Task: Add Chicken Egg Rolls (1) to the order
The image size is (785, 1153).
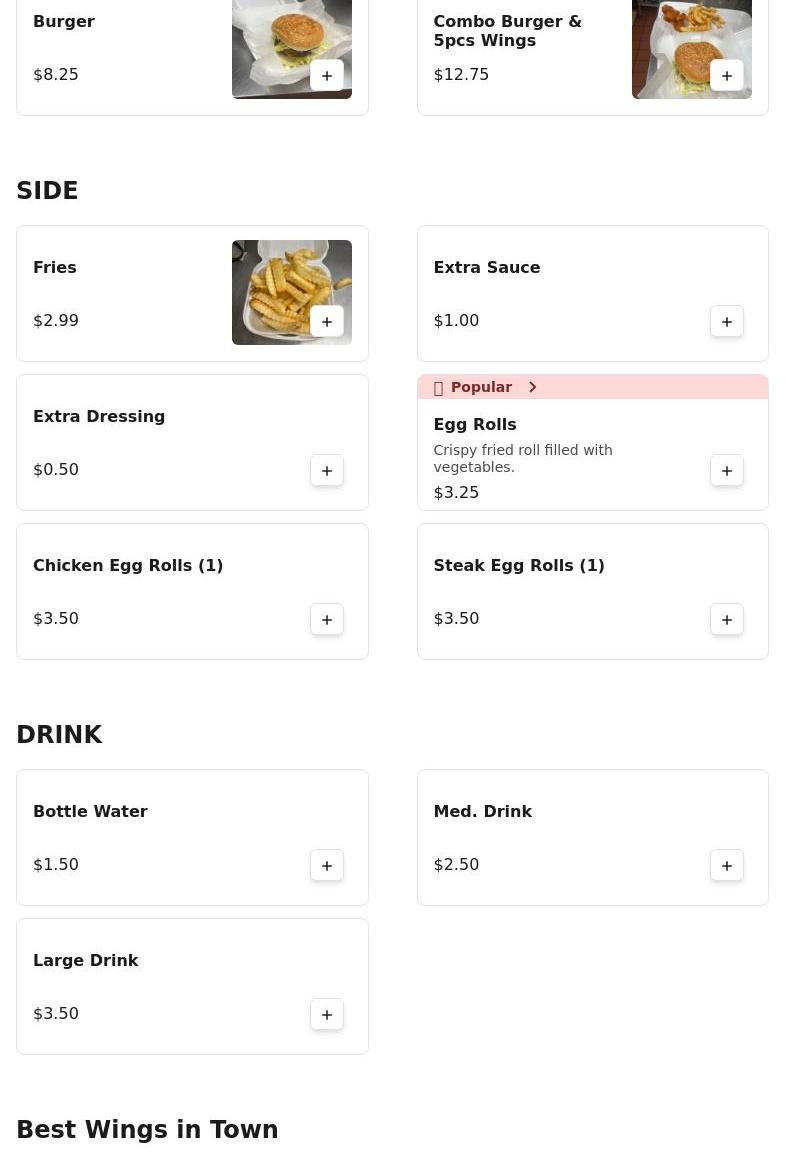Action: pyautogui.click(x=327, y=620)
